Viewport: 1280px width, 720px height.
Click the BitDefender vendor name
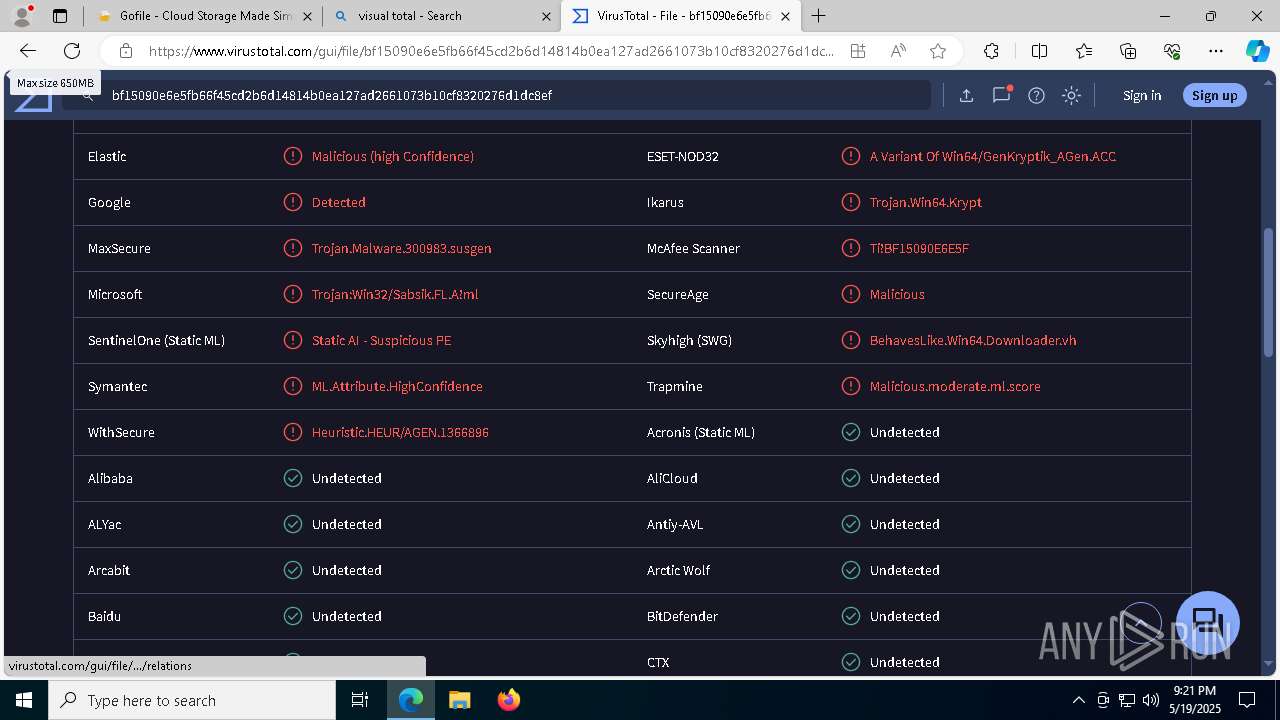pyautogui.click(x=682, y=616)
